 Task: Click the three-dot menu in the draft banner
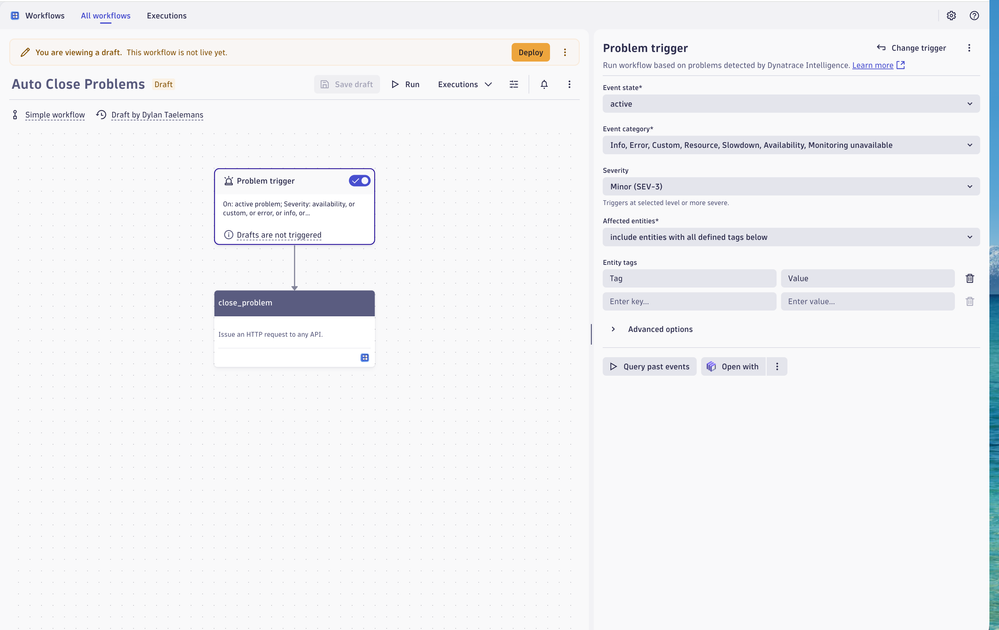564,52
